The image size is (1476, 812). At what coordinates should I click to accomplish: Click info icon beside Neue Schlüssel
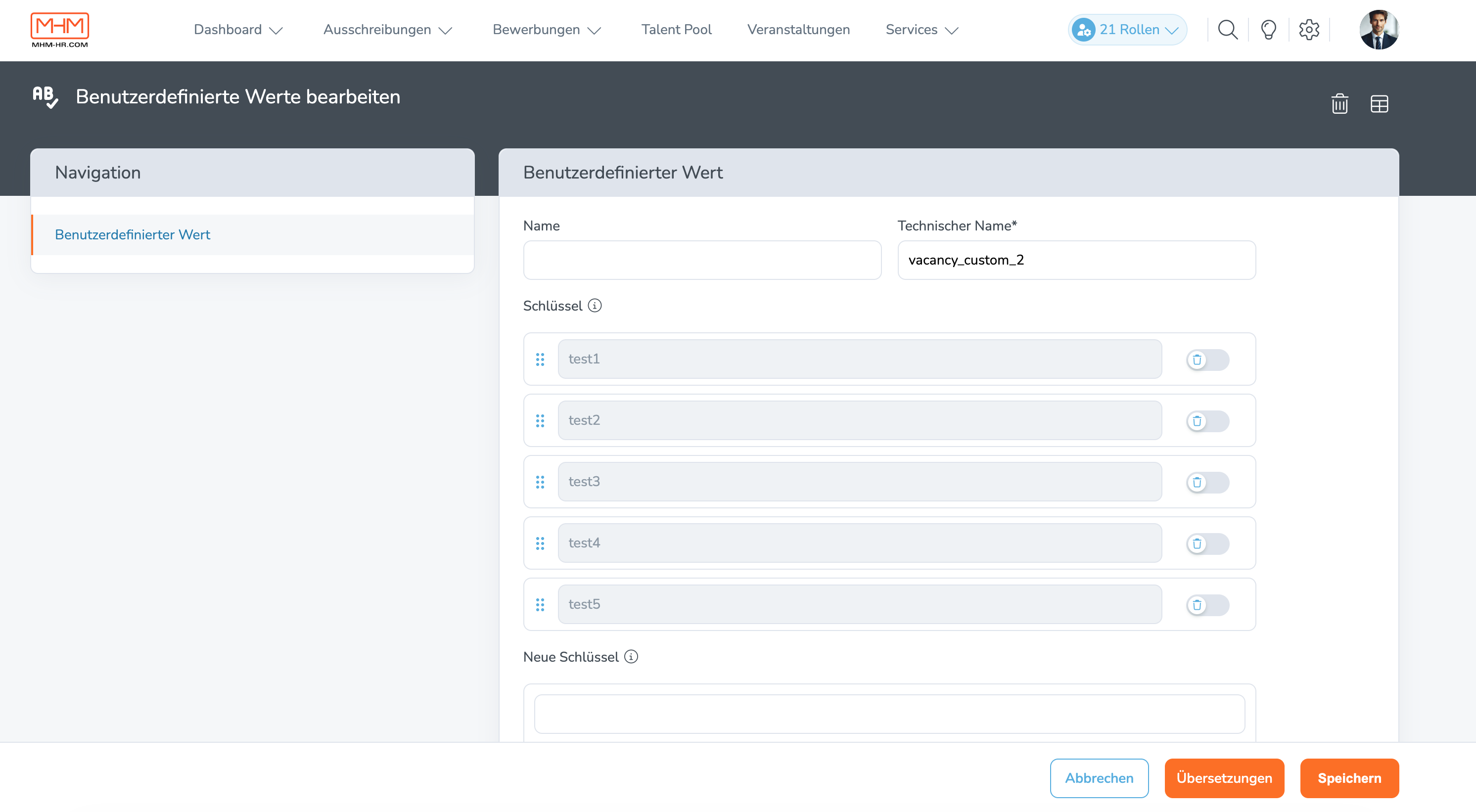tap(631, 657)
